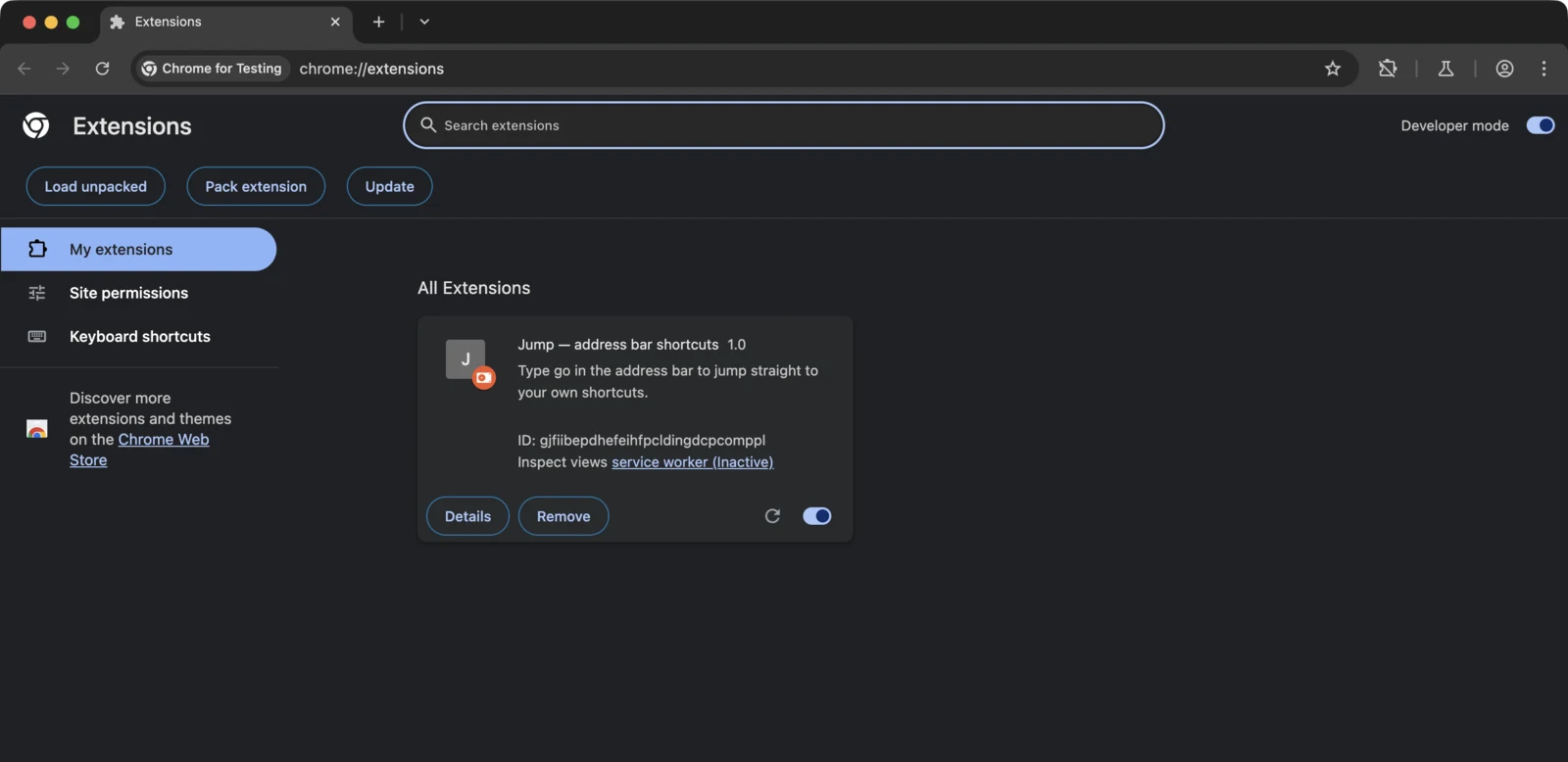
Task: Bookmark this page with the star icon
Action: click(x=1333, y=69)
